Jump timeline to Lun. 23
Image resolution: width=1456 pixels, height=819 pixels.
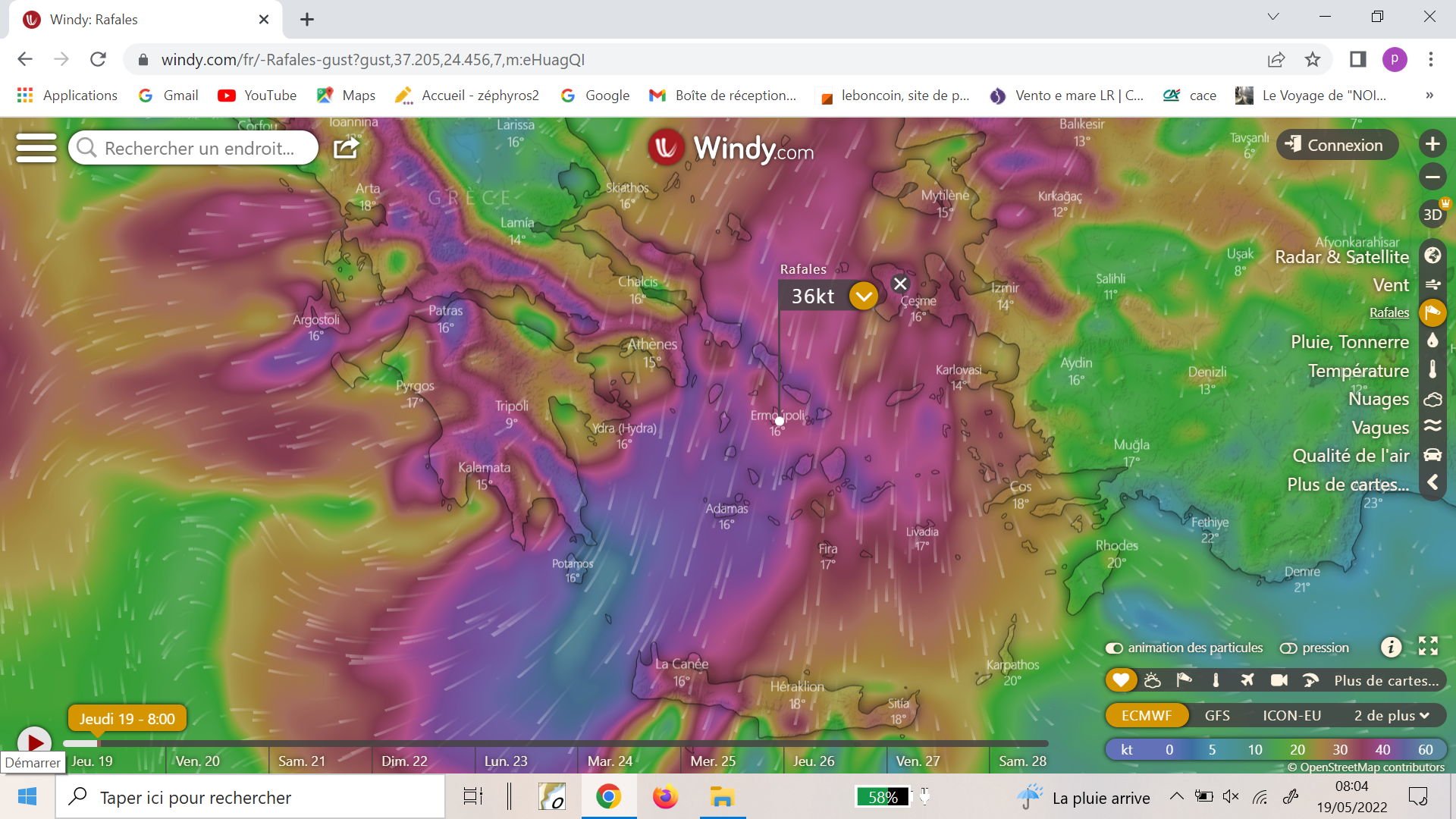[x=506, y=761]
